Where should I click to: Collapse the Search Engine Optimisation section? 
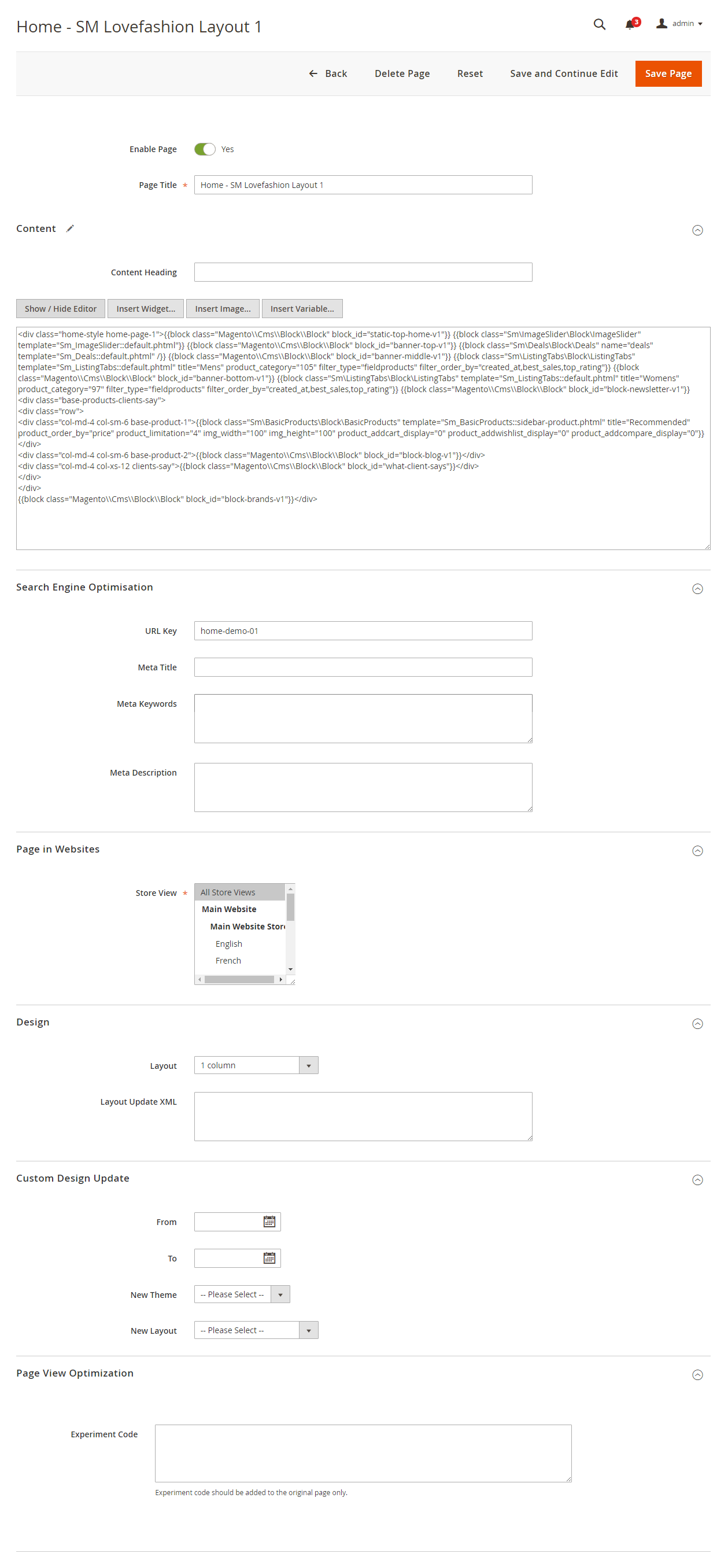click(697, 589)
